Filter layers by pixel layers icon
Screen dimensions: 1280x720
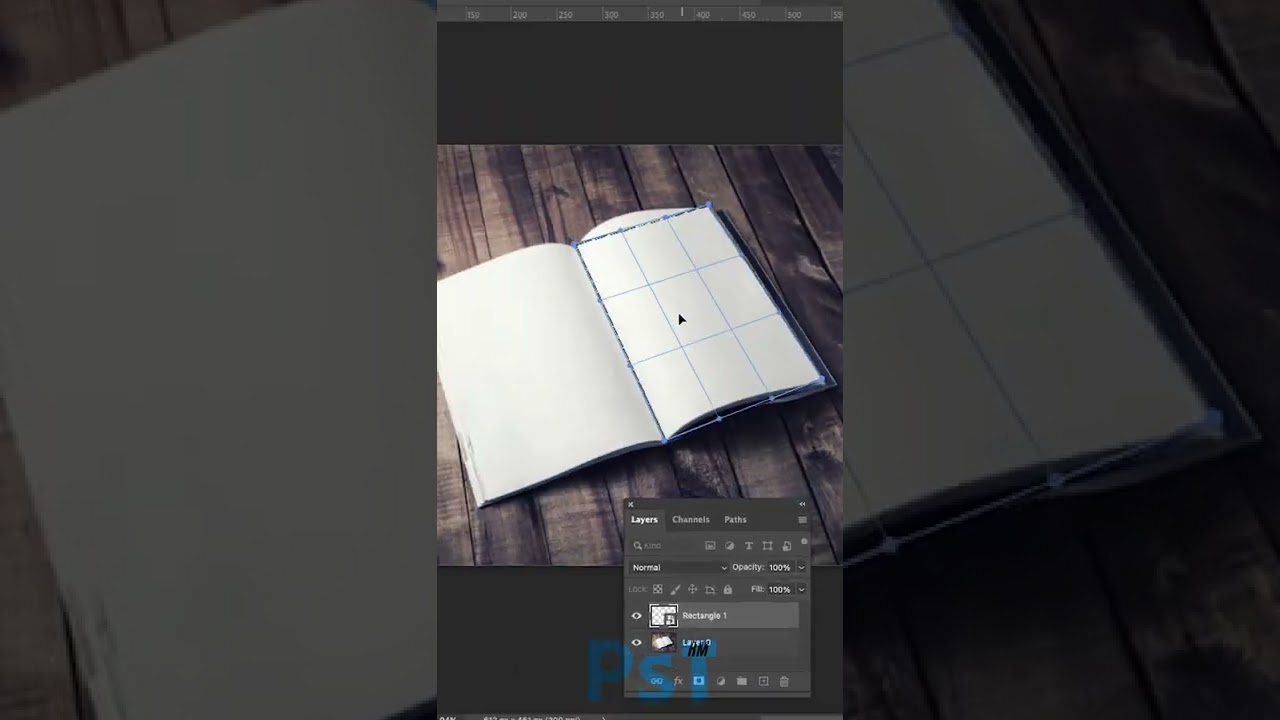710,546
